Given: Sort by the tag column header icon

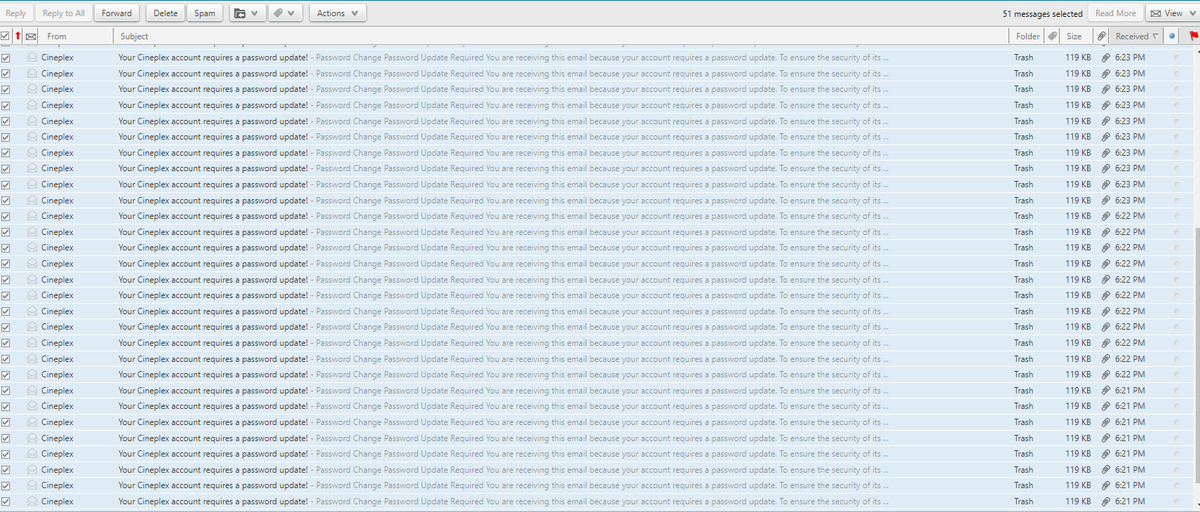Looking at the screenshot, I should tap(1051, 36).
